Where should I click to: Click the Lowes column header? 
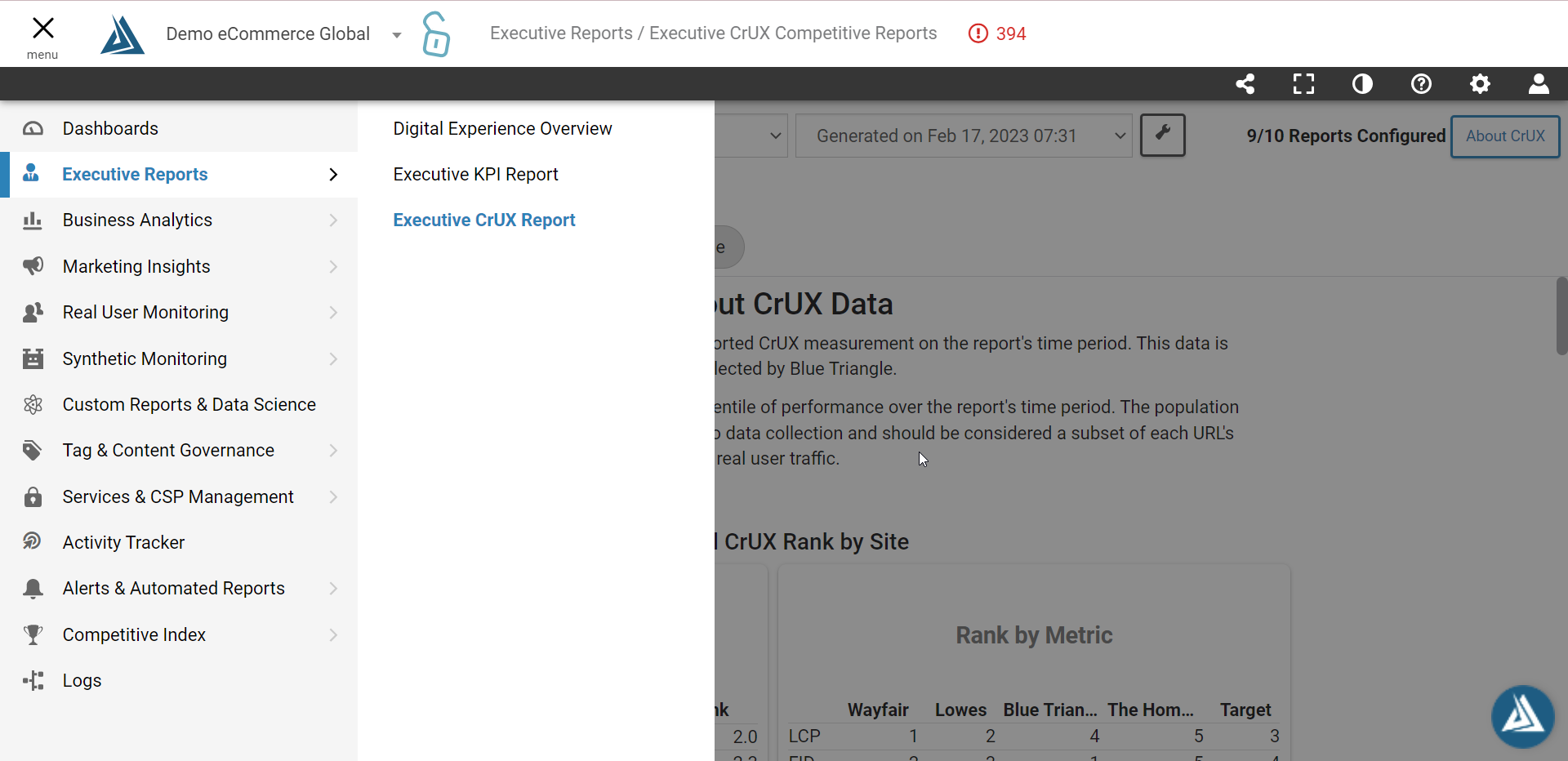[960, 710]
